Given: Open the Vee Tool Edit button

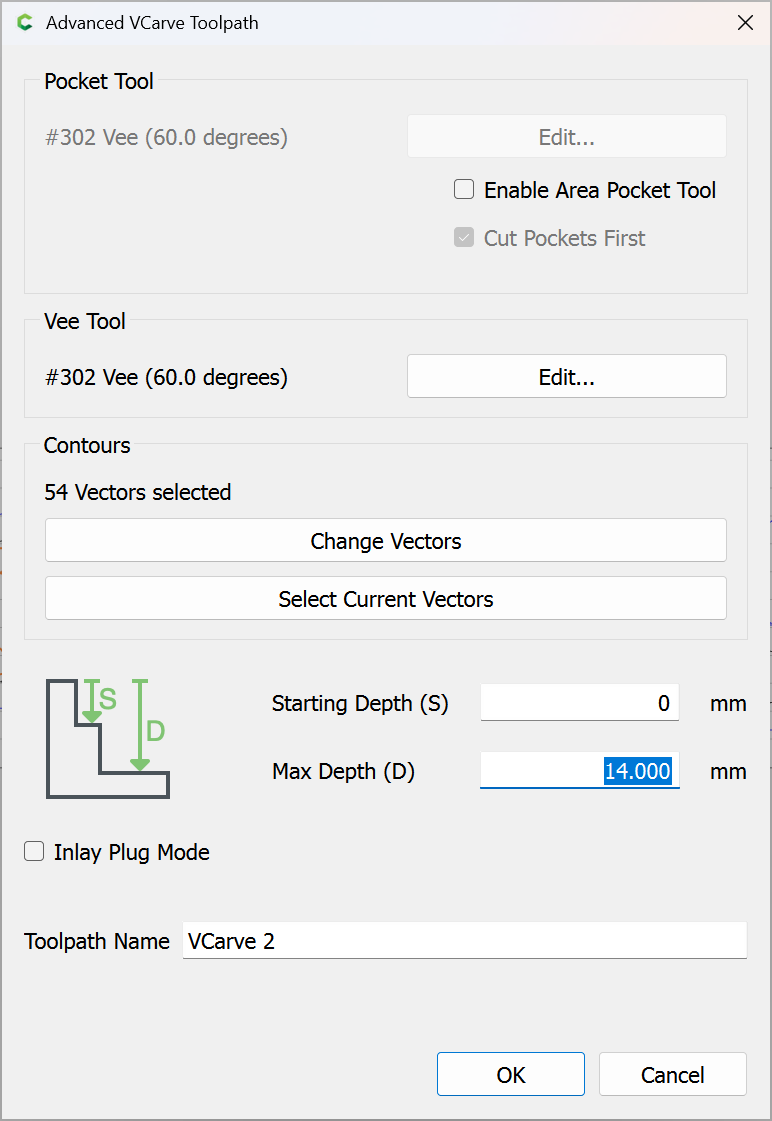Looking at the screenshot, I should [567, 377].
